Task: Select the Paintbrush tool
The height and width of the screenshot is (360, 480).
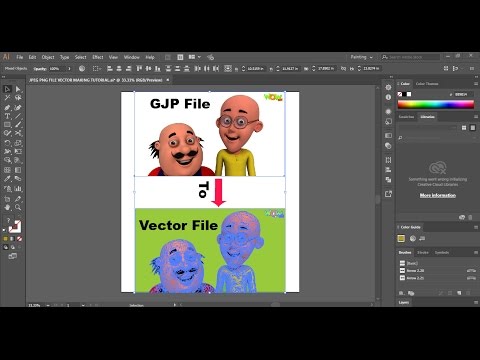Action: click(x=18, y=125)
